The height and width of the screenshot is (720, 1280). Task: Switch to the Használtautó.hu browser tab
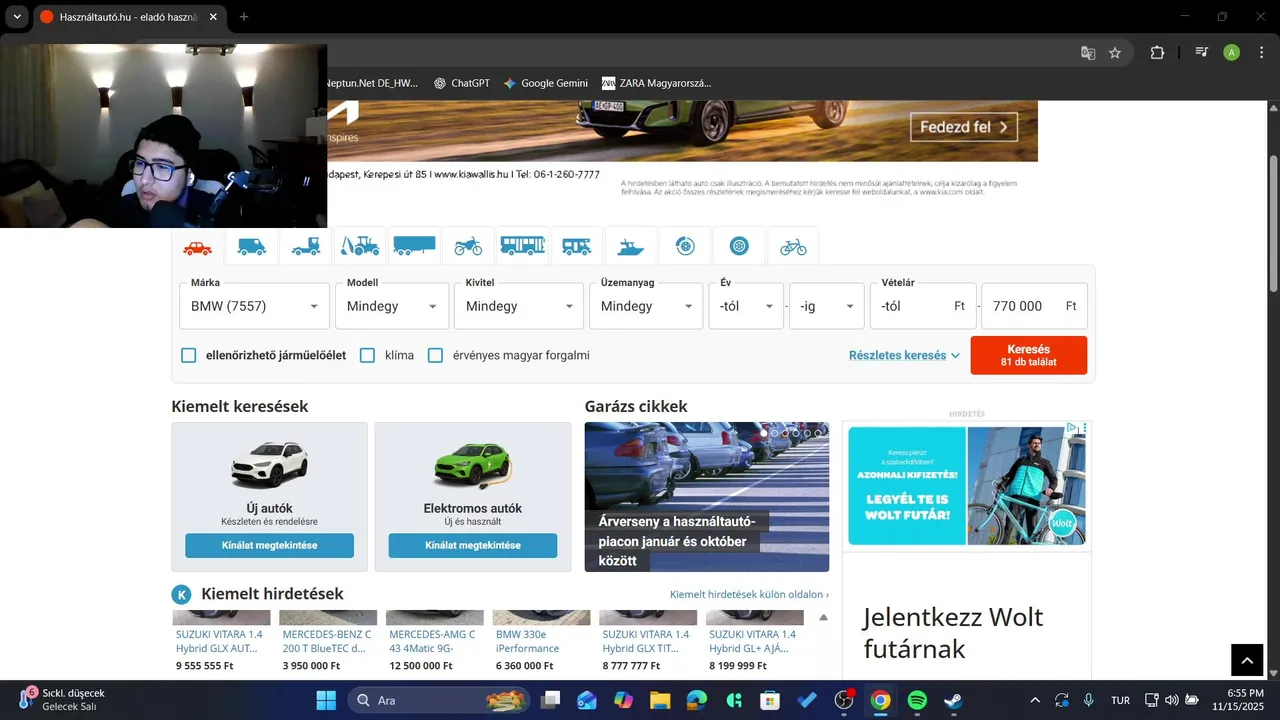pyautogui.click(x=128, y=17)
